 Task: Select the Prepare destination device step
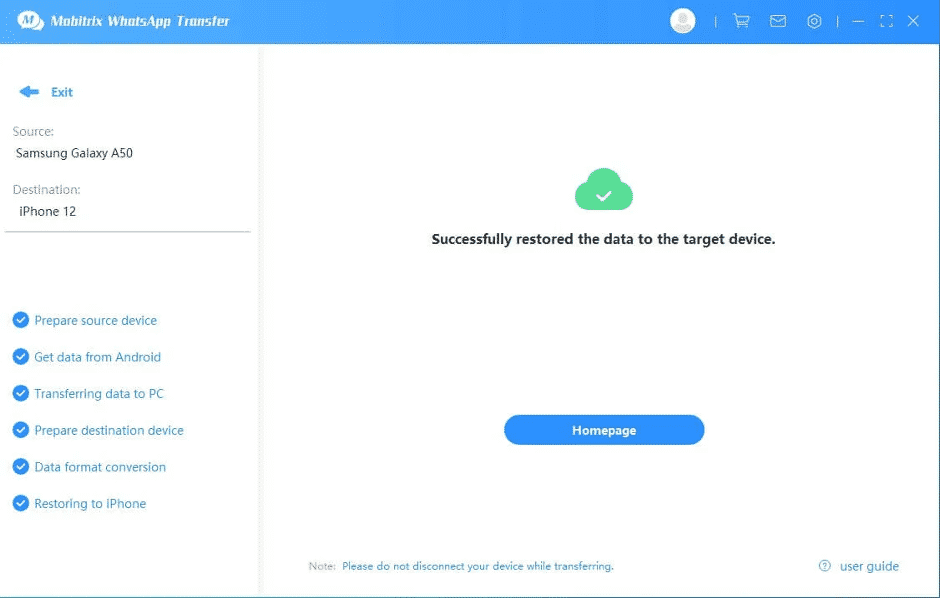coord(109,430)
